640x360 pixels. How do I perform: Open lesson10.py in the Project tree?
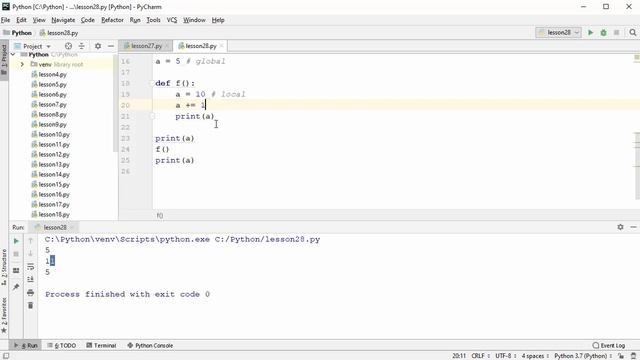(x=54, y=134)
